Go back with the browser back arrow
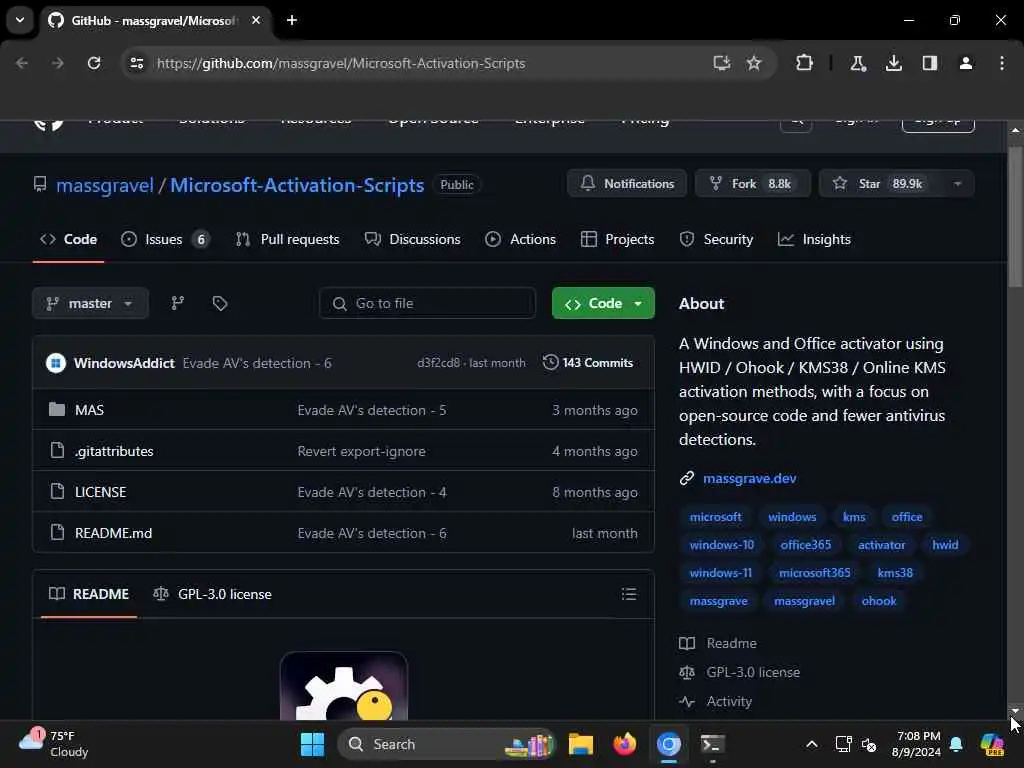1024x768 pixels. pyautogui.click(x=22, y=63)
